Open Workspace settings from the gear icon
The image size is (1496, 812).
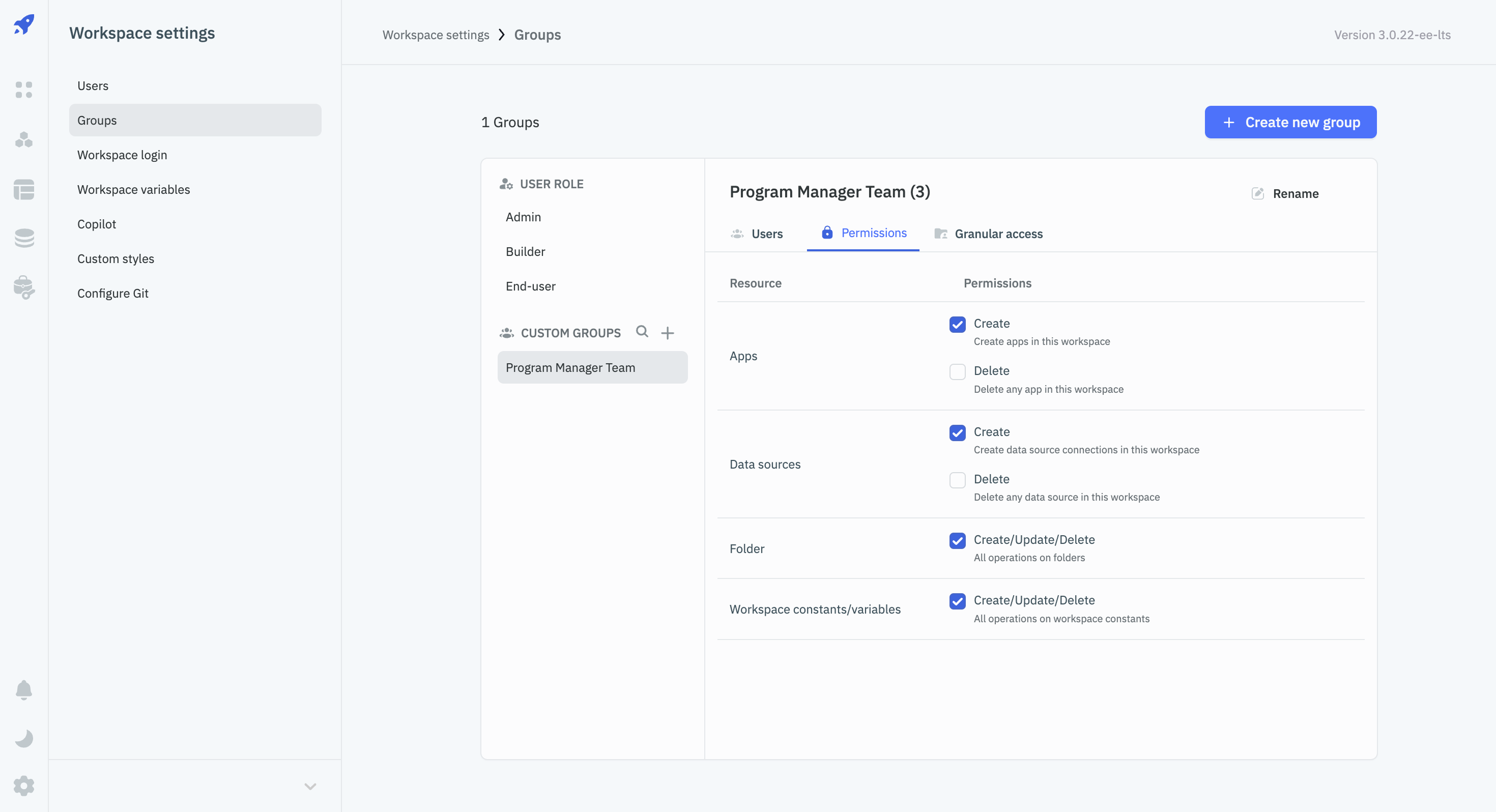(24, 786)
